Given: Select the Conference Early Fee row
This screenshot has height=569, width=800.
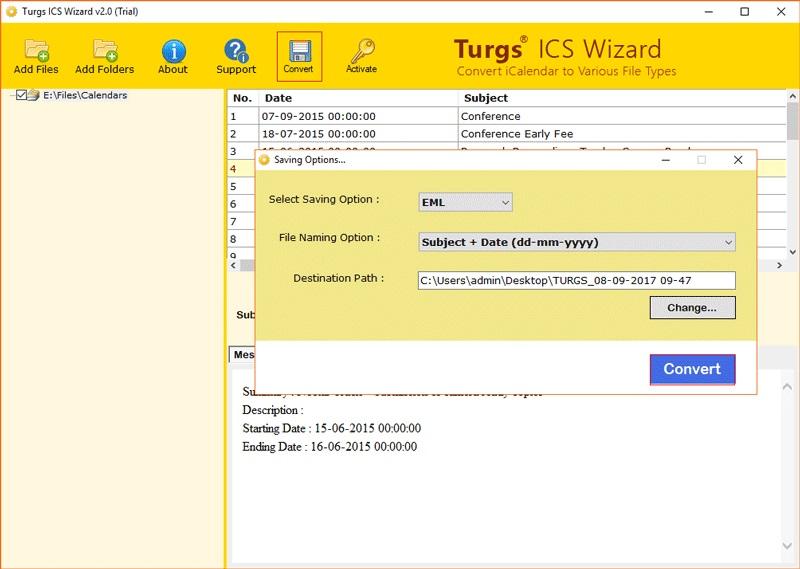Looking at the screenshot, I should 508,134.
